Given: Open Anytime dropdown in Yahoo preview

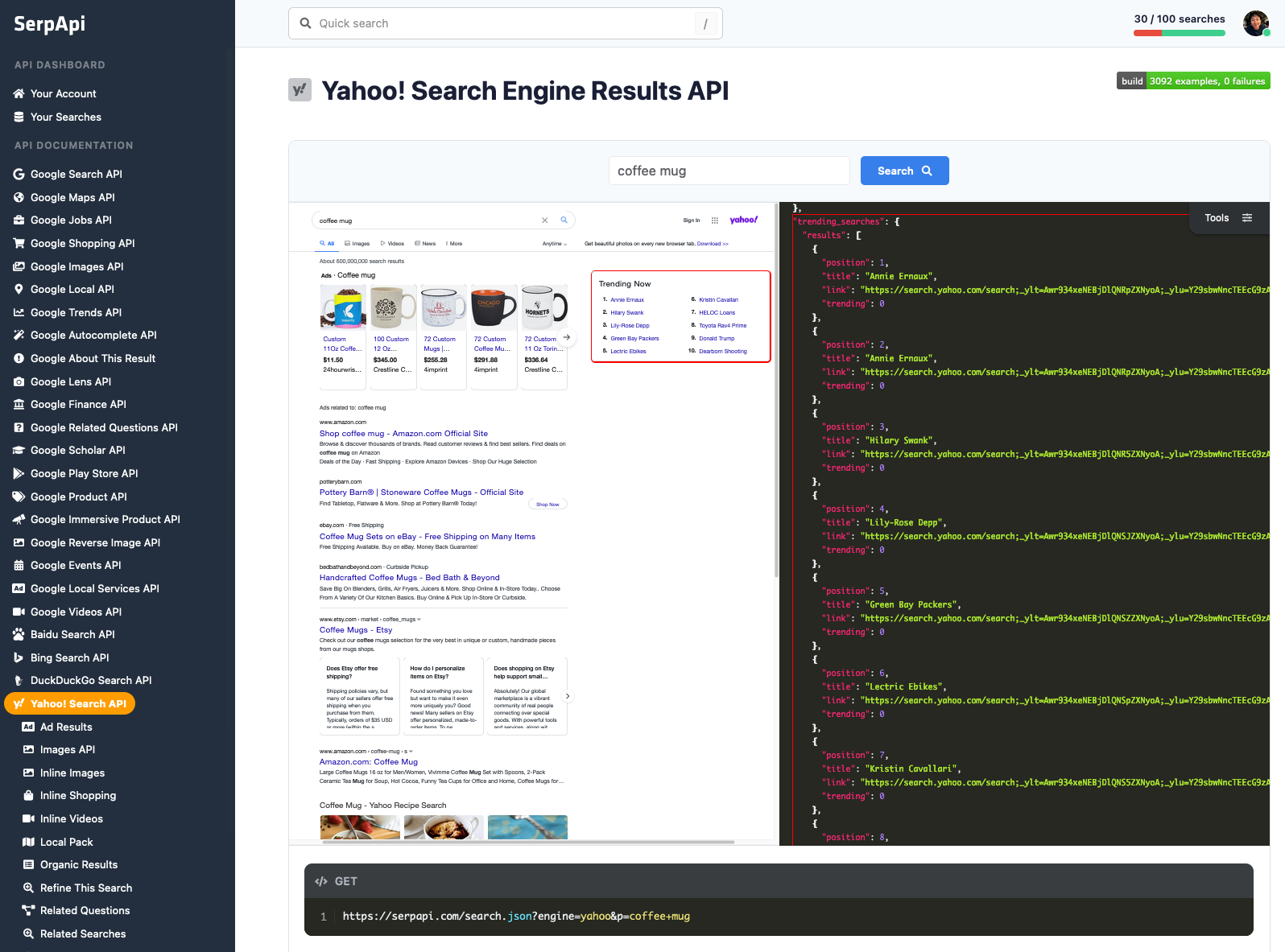Looking at the screenshot, I should pos(555,243).
